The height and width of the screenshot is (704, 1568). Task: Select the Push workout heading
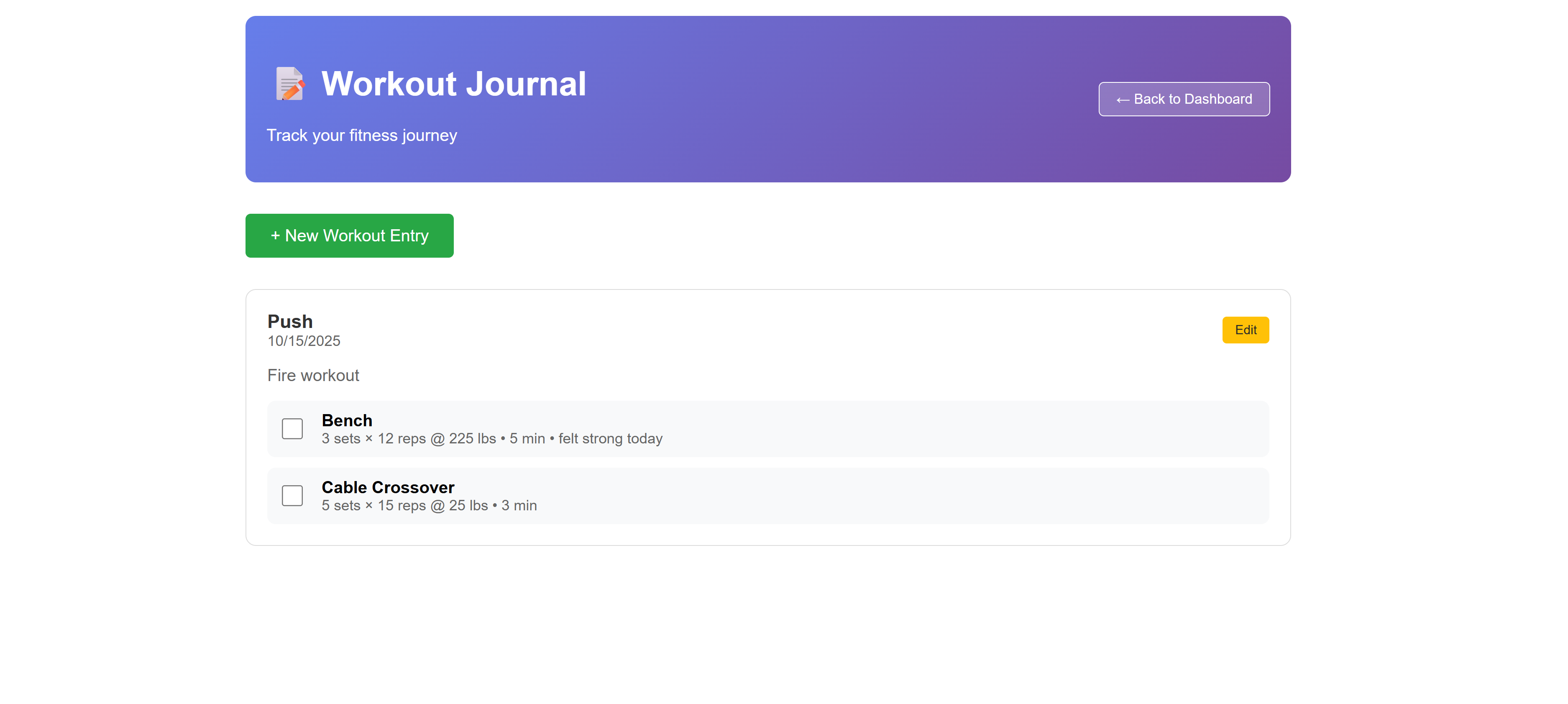290,322
